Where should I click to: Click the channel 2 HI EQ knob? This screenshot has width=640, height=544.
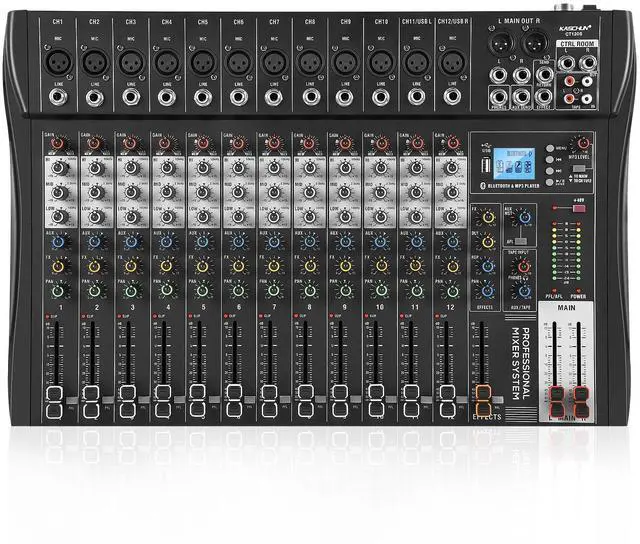pyautogui.click(x=95, y=168)
